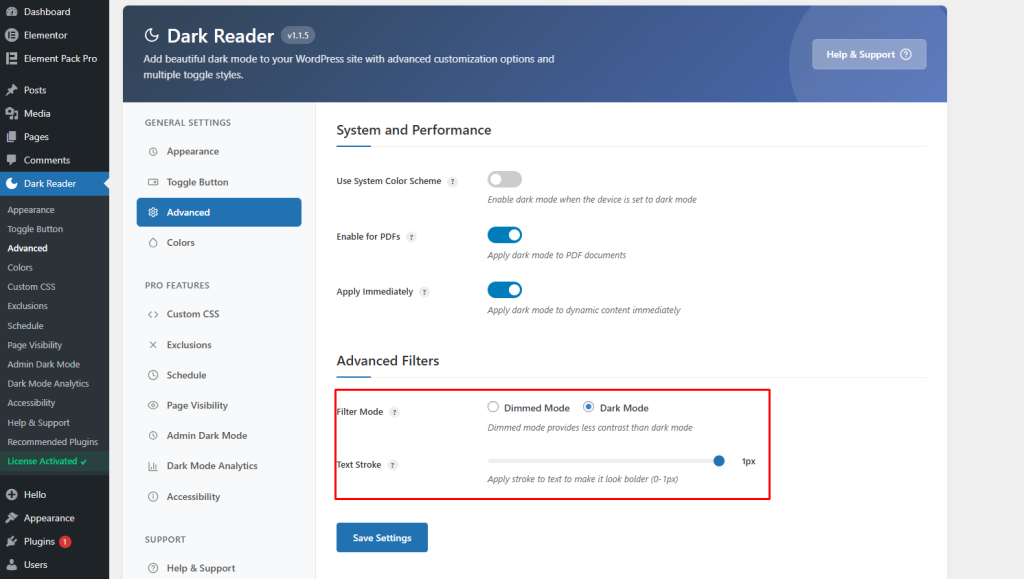Click the Element Pack Pro icon
The width and height of the screenshot is (1024, 579).
[x=12, y=58]
